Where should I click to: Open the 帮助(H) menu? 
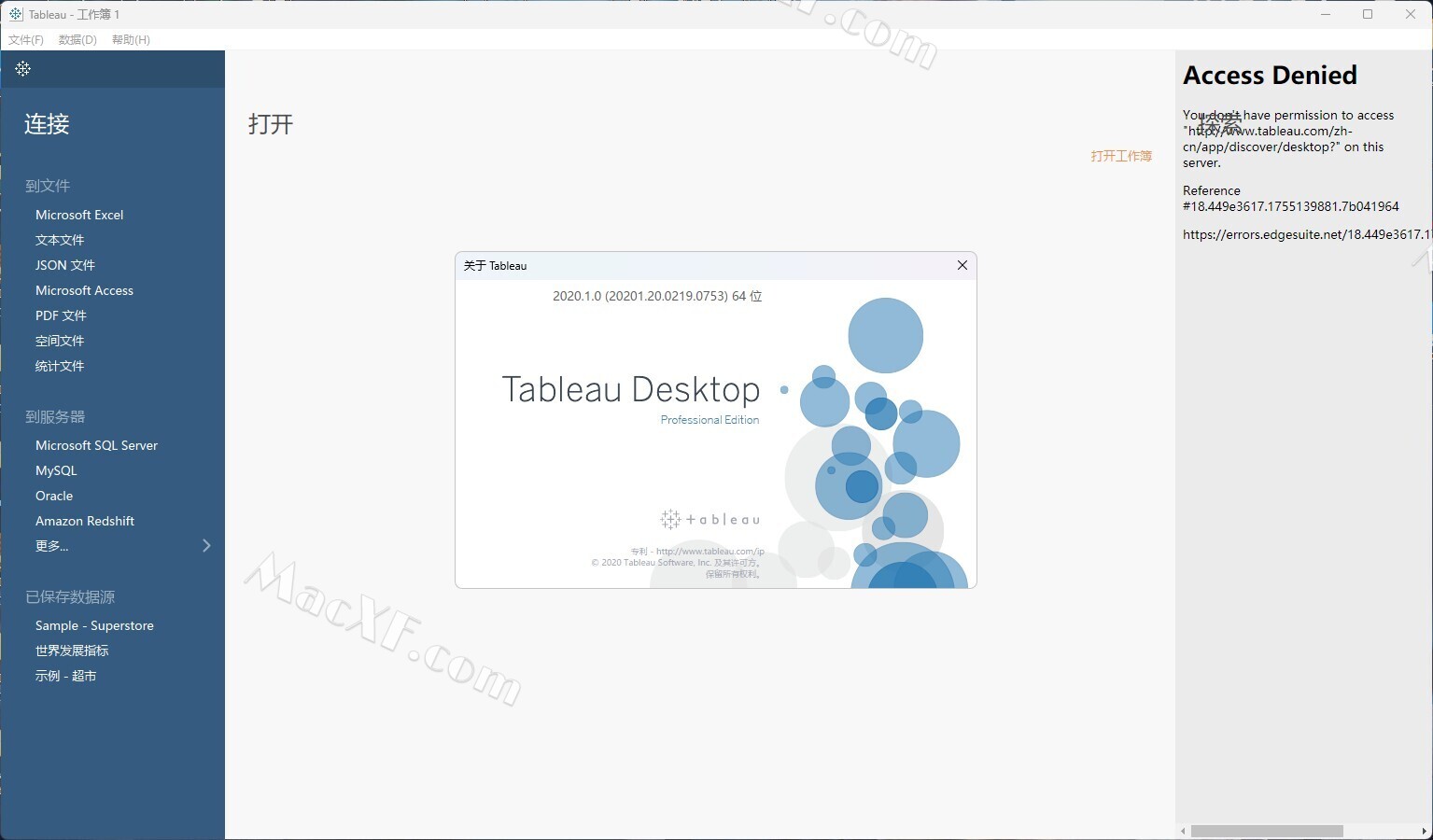coord(131,39)
